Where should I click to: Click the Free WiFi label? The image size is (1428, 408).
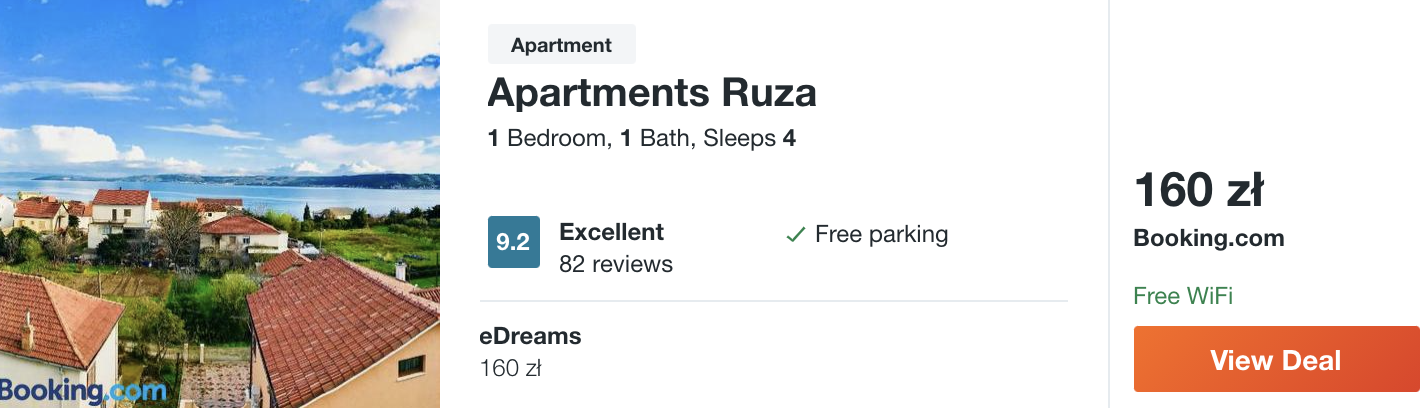point(1183,296)
